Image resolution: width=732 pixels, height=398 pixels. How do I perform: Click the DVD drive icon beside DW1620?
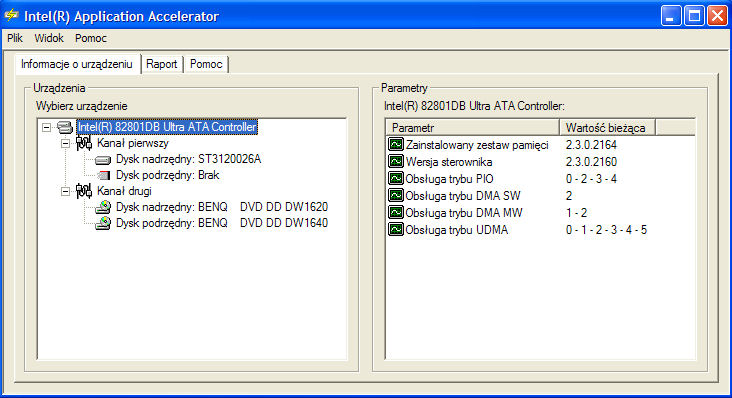coord(103,207)
